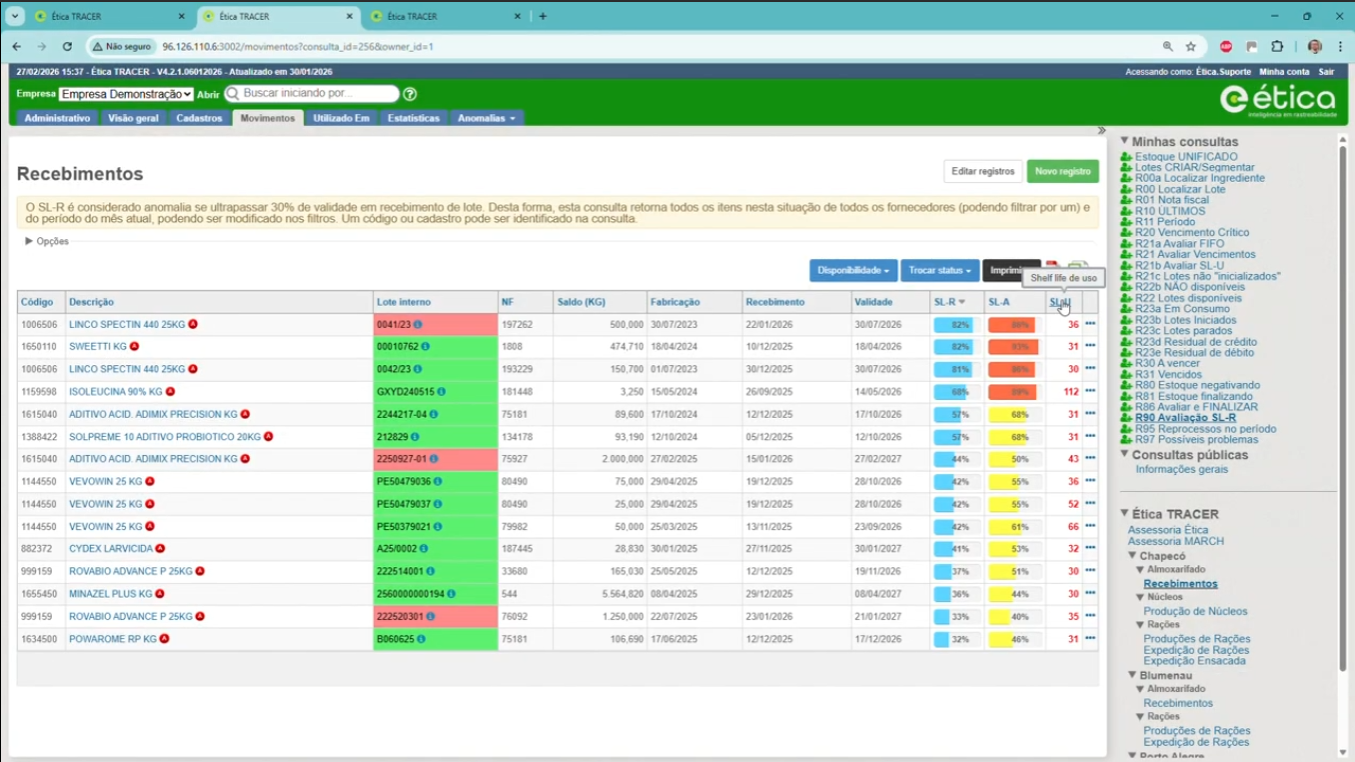Click the SL-U column header
The image size is (1355, 762).
tap(1059, 302)
